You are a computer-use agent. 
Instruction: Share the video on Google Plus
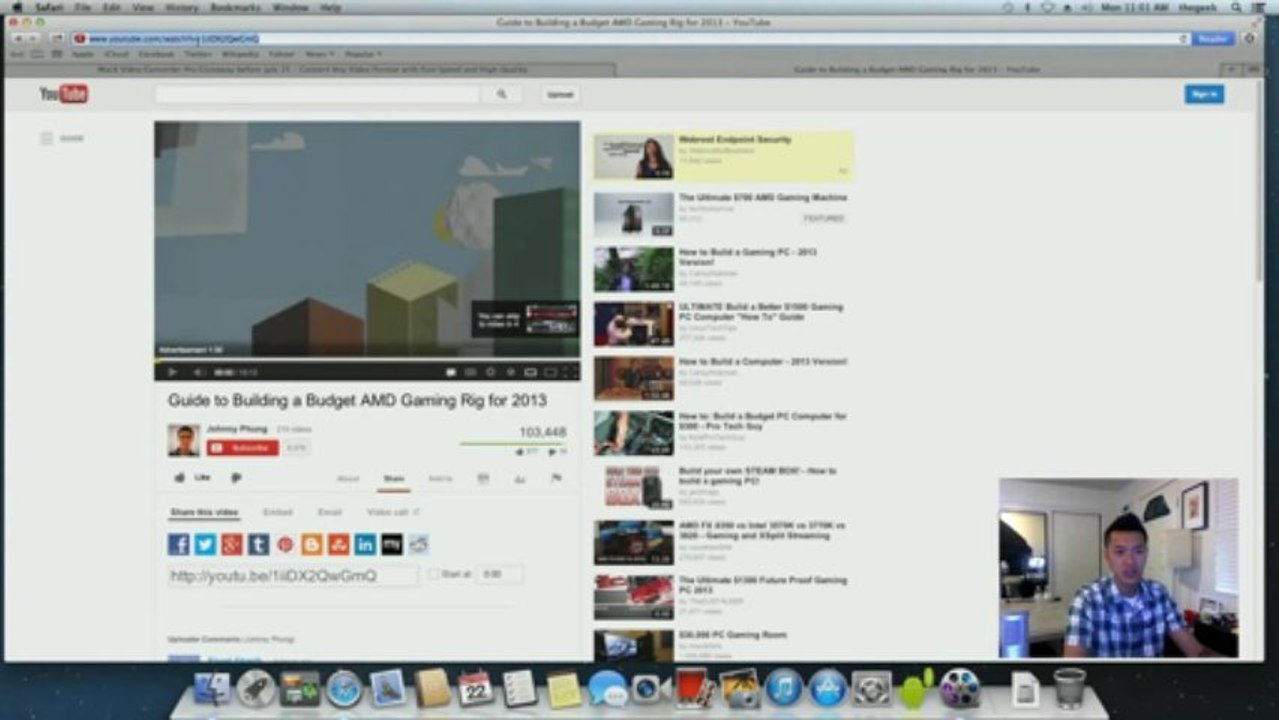click(232, 544)
